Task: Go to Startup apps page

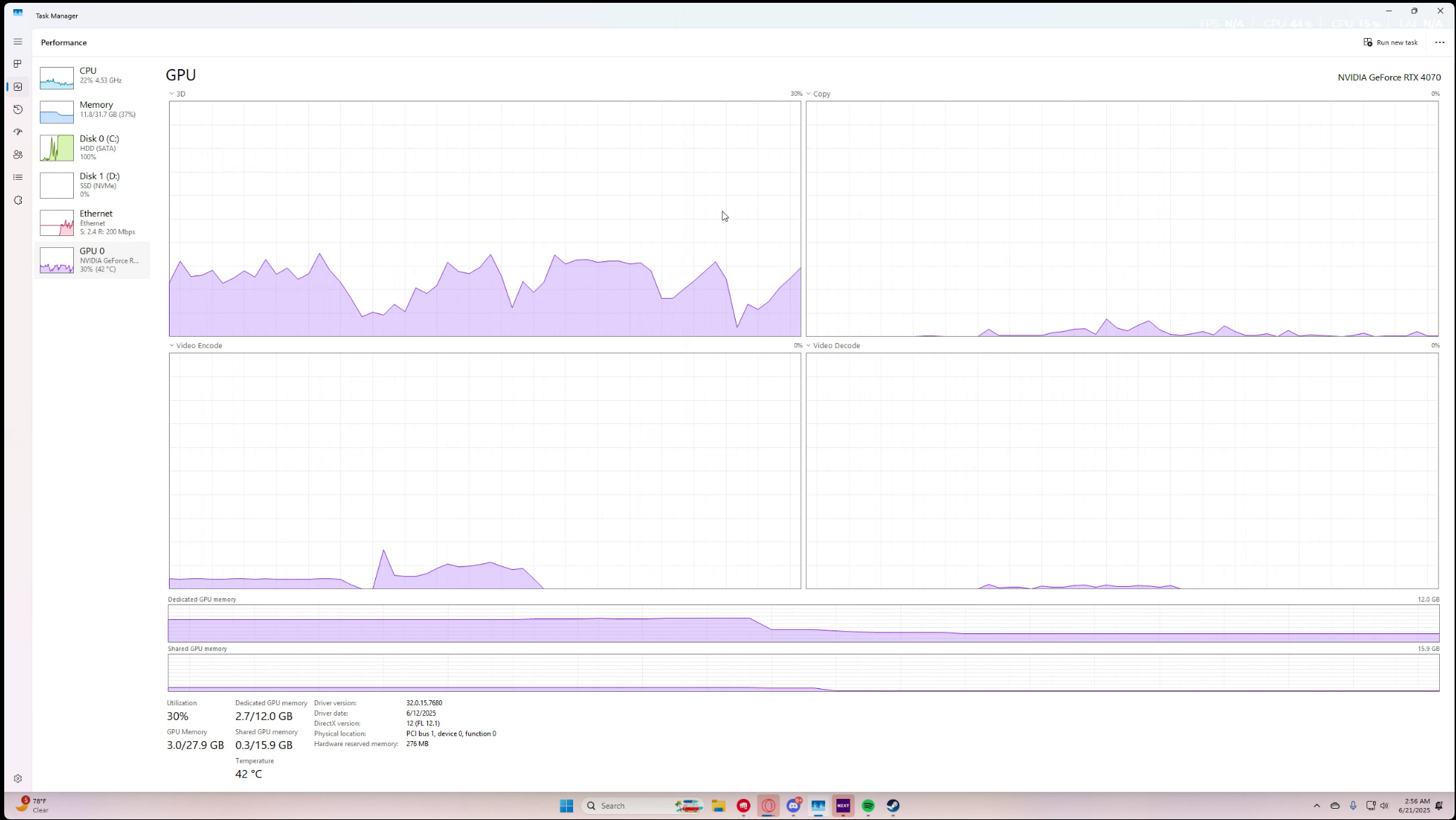Action: pos(18,132)
